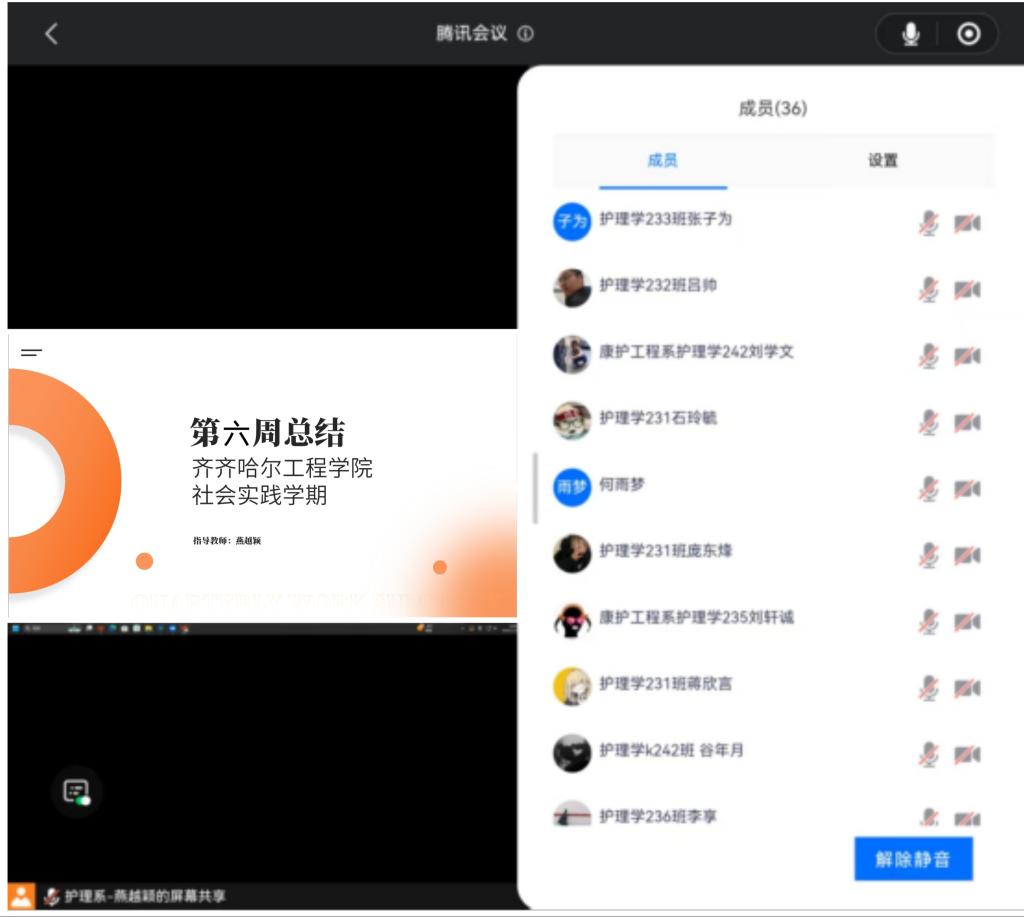Image resolution: width=1024 pixels, height=917 pixels.
Task: Open the floating caption icon on shared screen
Action: coord(77,792)
